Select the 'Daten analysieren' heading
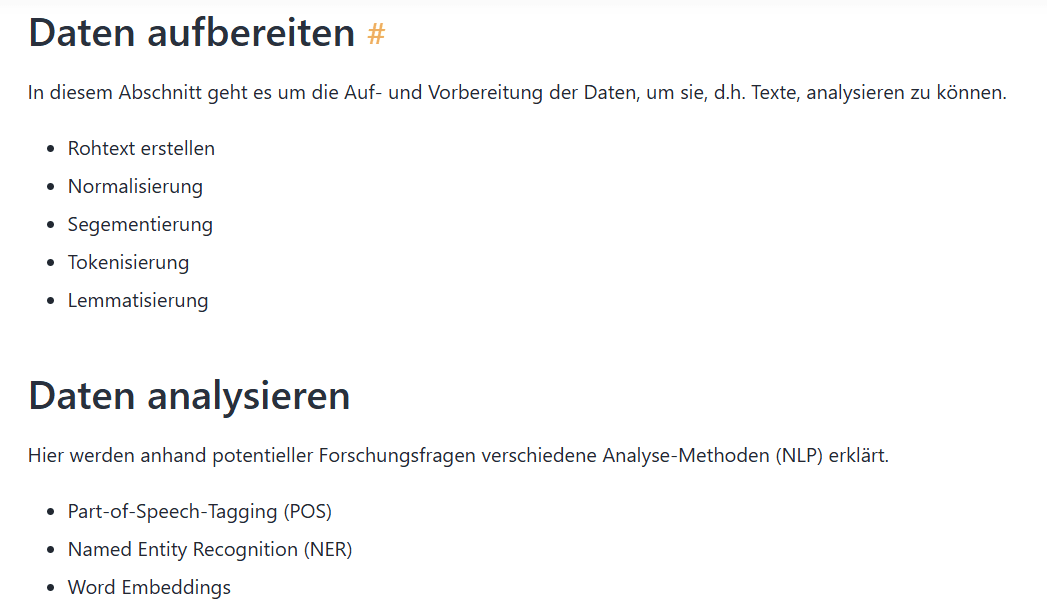This screenshot has width=1047, height=603. 189,395
